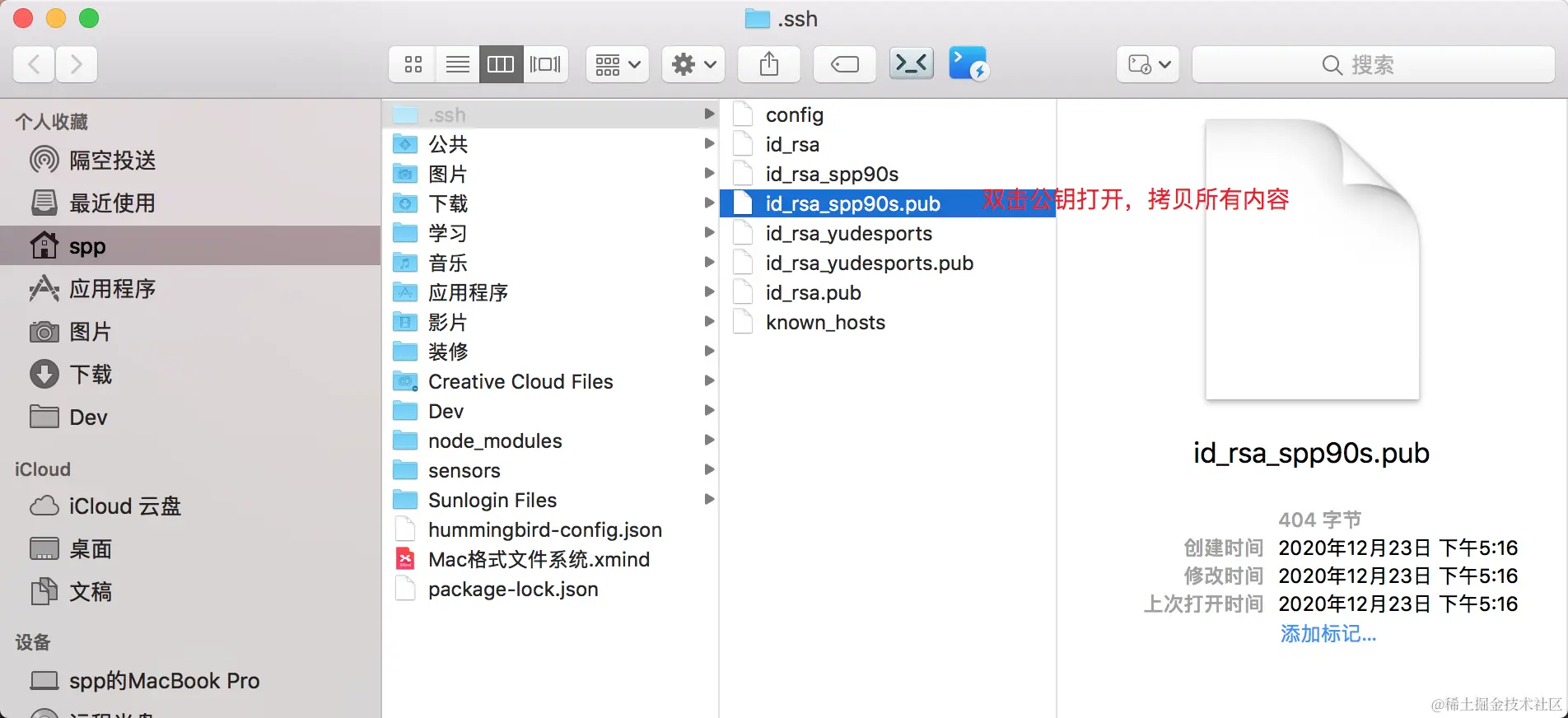
Task: Select Mac格式文件系统.xmind file
Action: click(x=551, y=559)
